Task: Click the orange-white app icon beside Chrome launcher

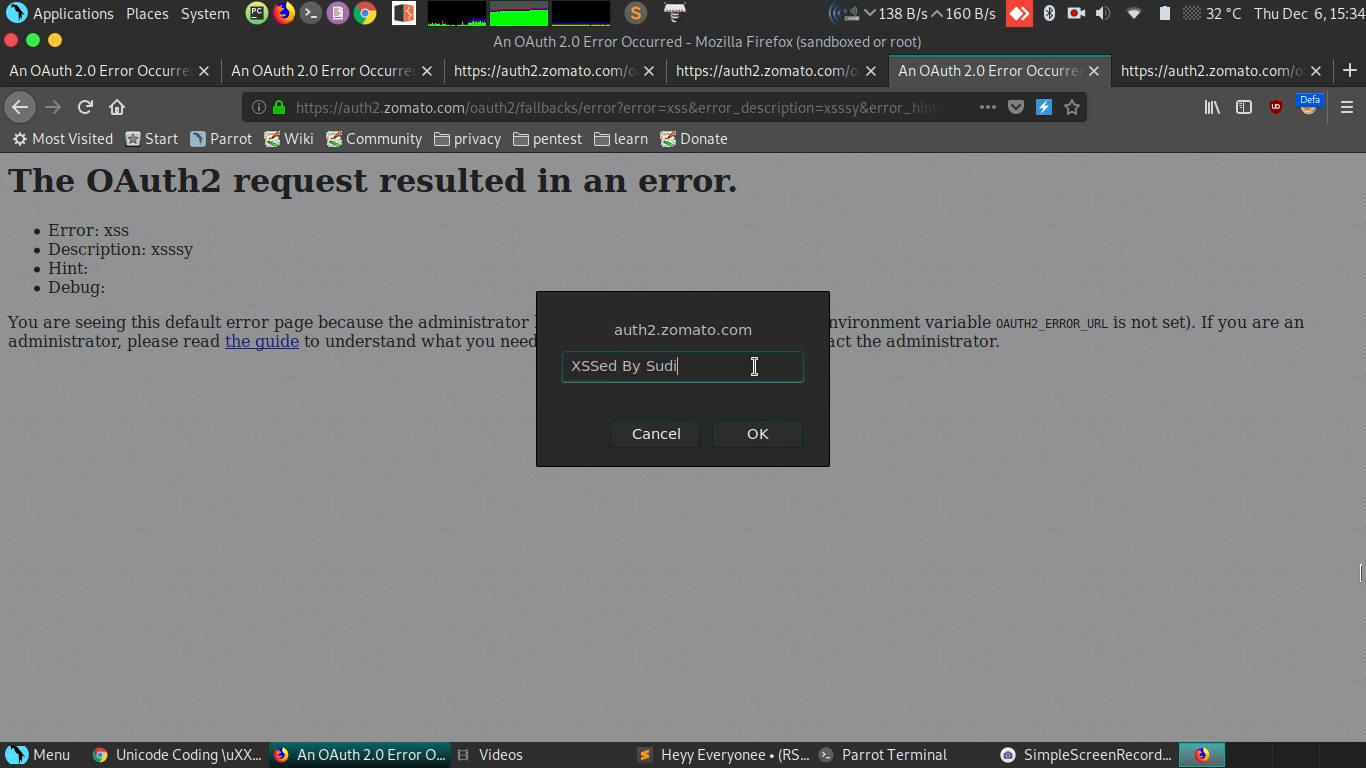Action: [404, 13]
